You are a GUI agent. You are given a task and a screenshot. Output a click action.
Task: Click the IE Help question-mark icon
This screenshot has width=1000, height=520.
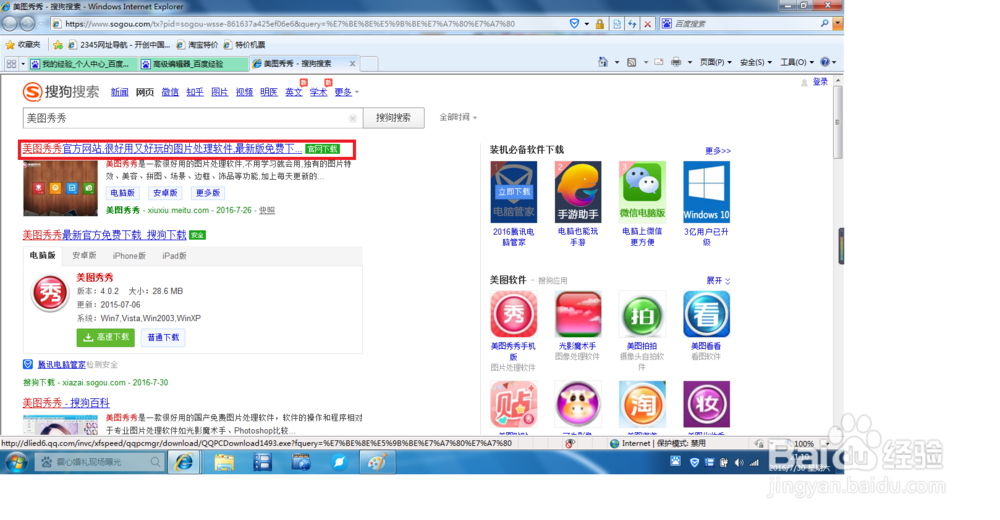click(825, 62)
